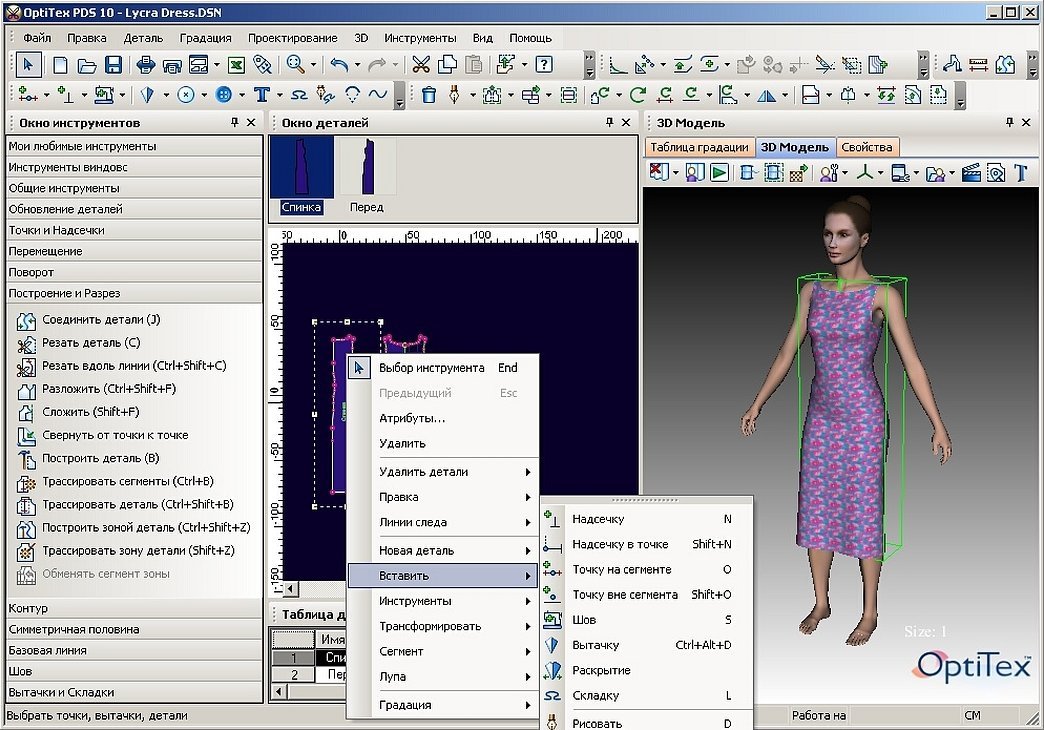
Task: Select the dart tool icon in second toolbar
Action: pos(148,95)
